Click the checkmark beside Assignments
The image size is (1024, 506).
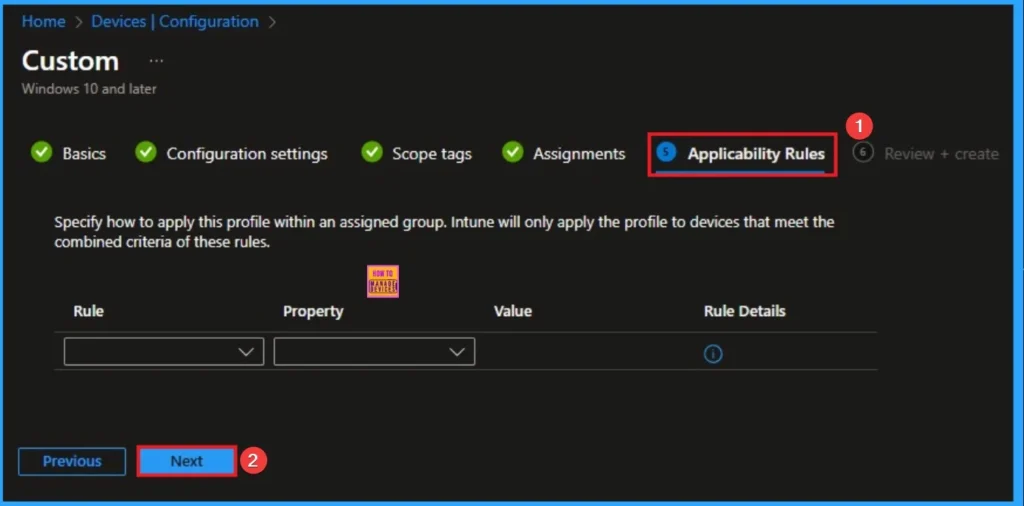point(513,153)
